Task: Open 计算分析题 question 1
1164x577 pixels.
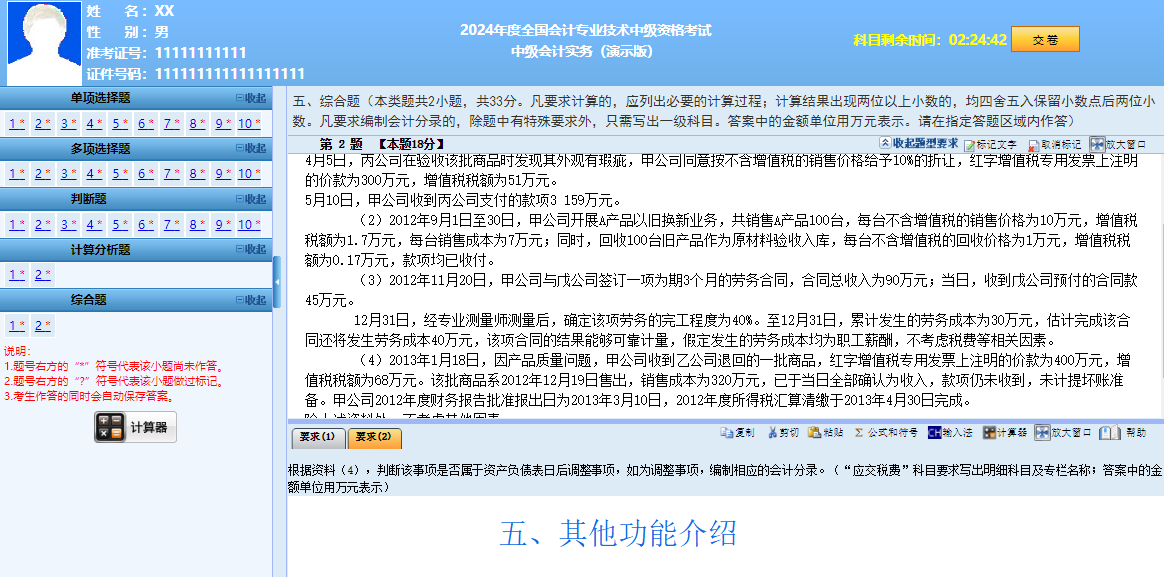Action: pos(17,275)
